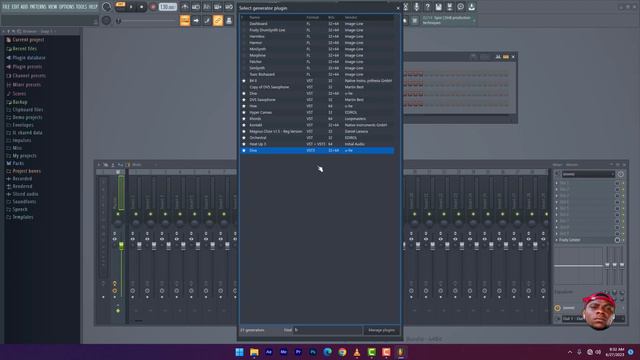Toggle favorite checkbox on highlighted Diva VST3 row
The width and height of the screenshot is (640, 360).
tap(244, 150)
